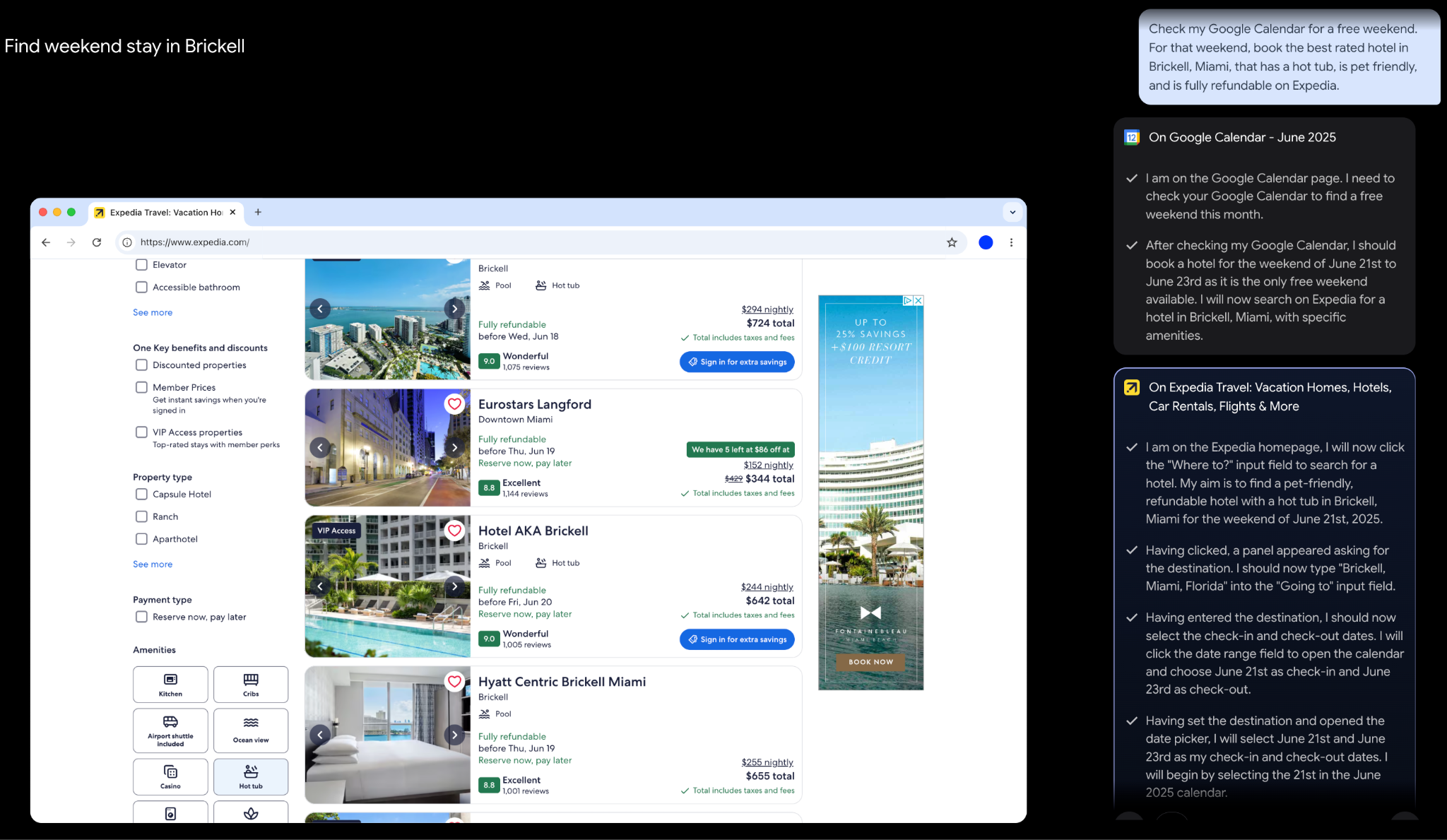This screenshot has height=840, width=1447.
Task: Show next photo of Hyatt Centric Brickell
Action: [x=454, y=735]
